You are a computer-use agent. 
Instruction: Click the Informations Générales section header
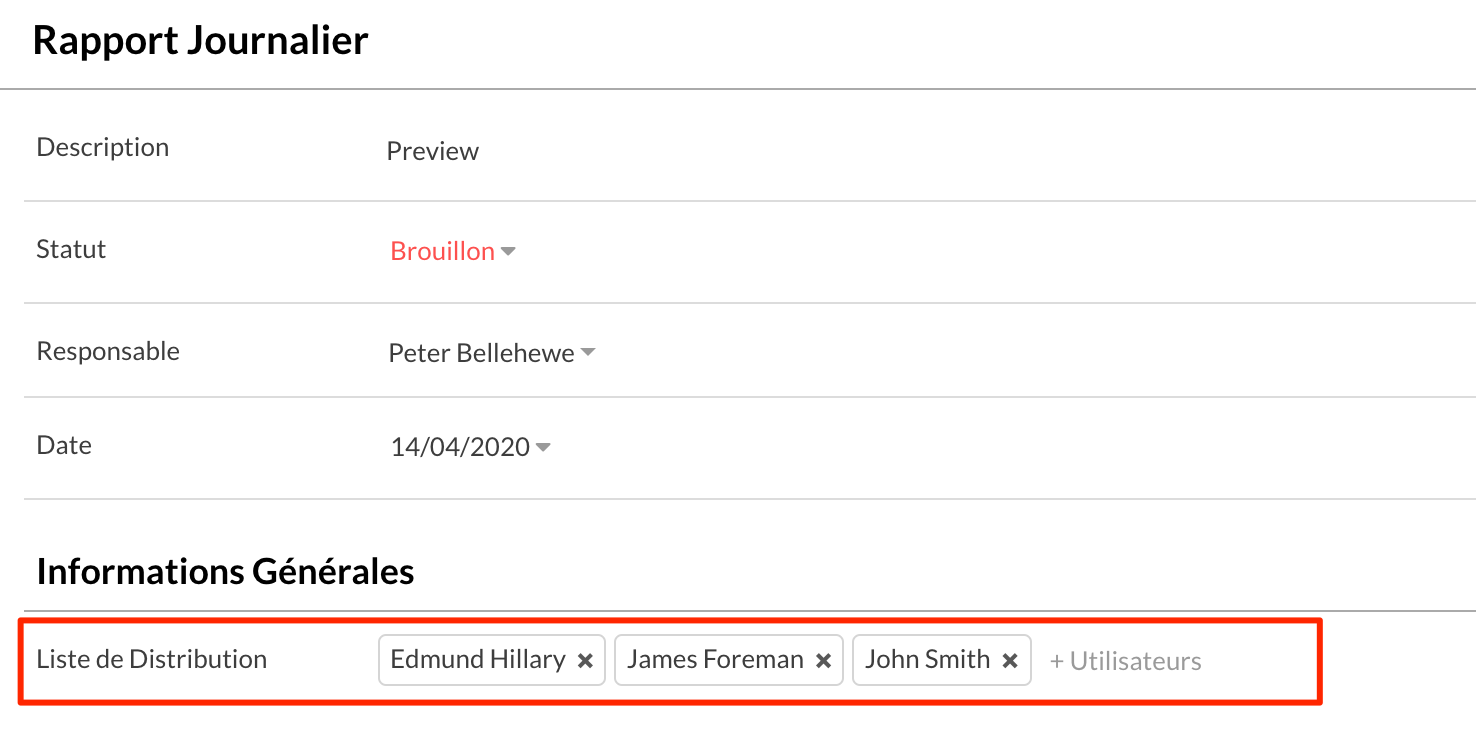[225, 571]
